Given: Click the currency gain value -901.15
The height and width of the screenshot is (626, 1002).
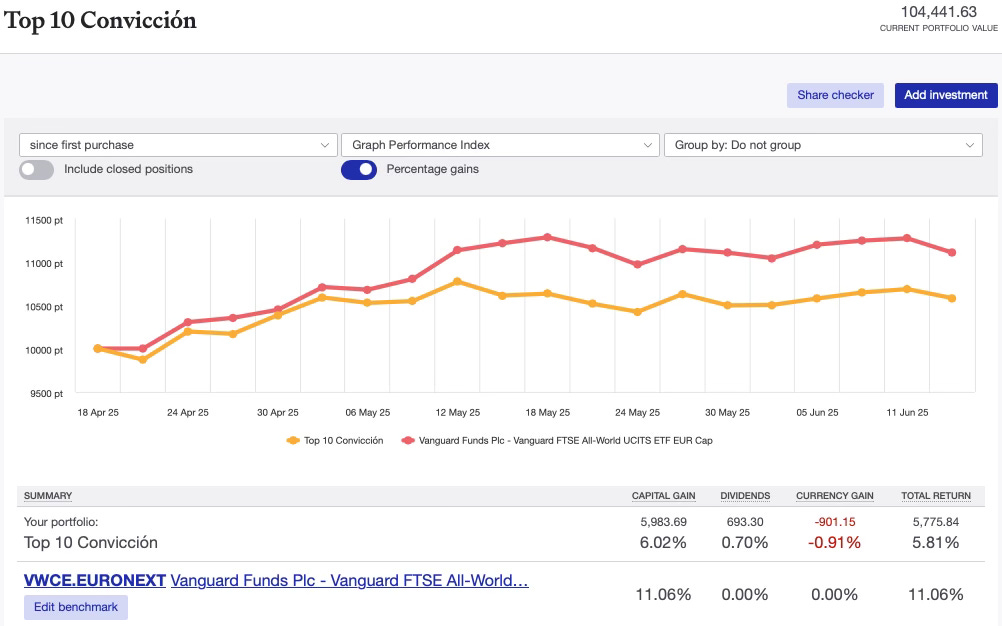Looking at the screenshot, I should (835, 522).
